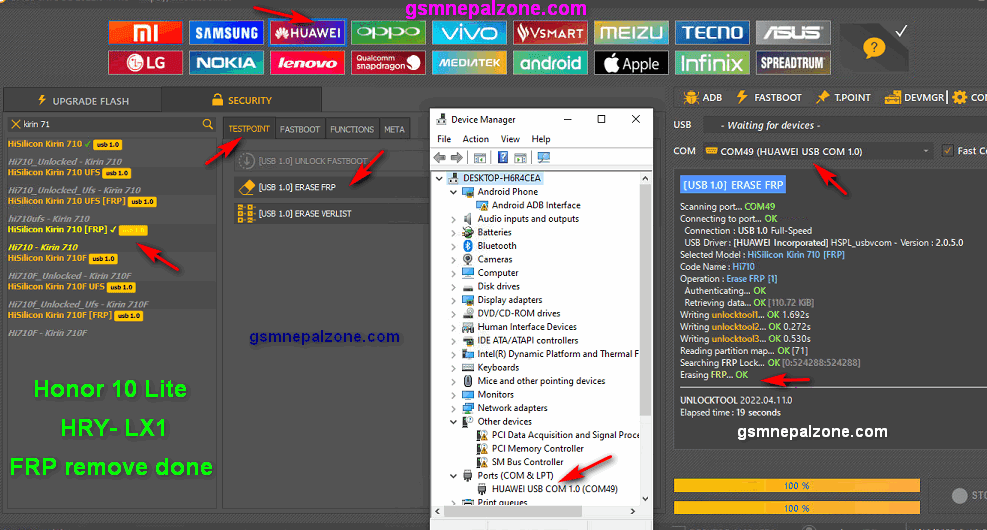Open Device Manager View menu
The height and width of the screenshot is (530, 987).
point(510,139)
